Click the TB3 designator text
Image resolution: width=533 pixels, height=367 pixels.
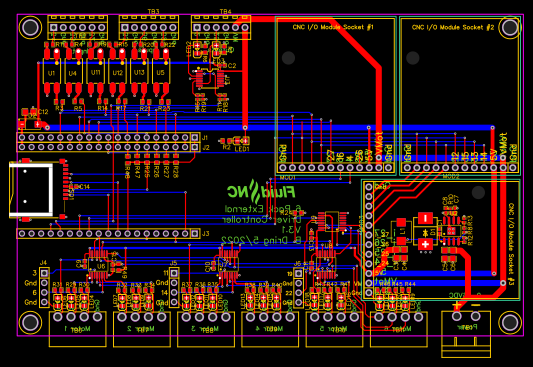[x=153, y=12]
